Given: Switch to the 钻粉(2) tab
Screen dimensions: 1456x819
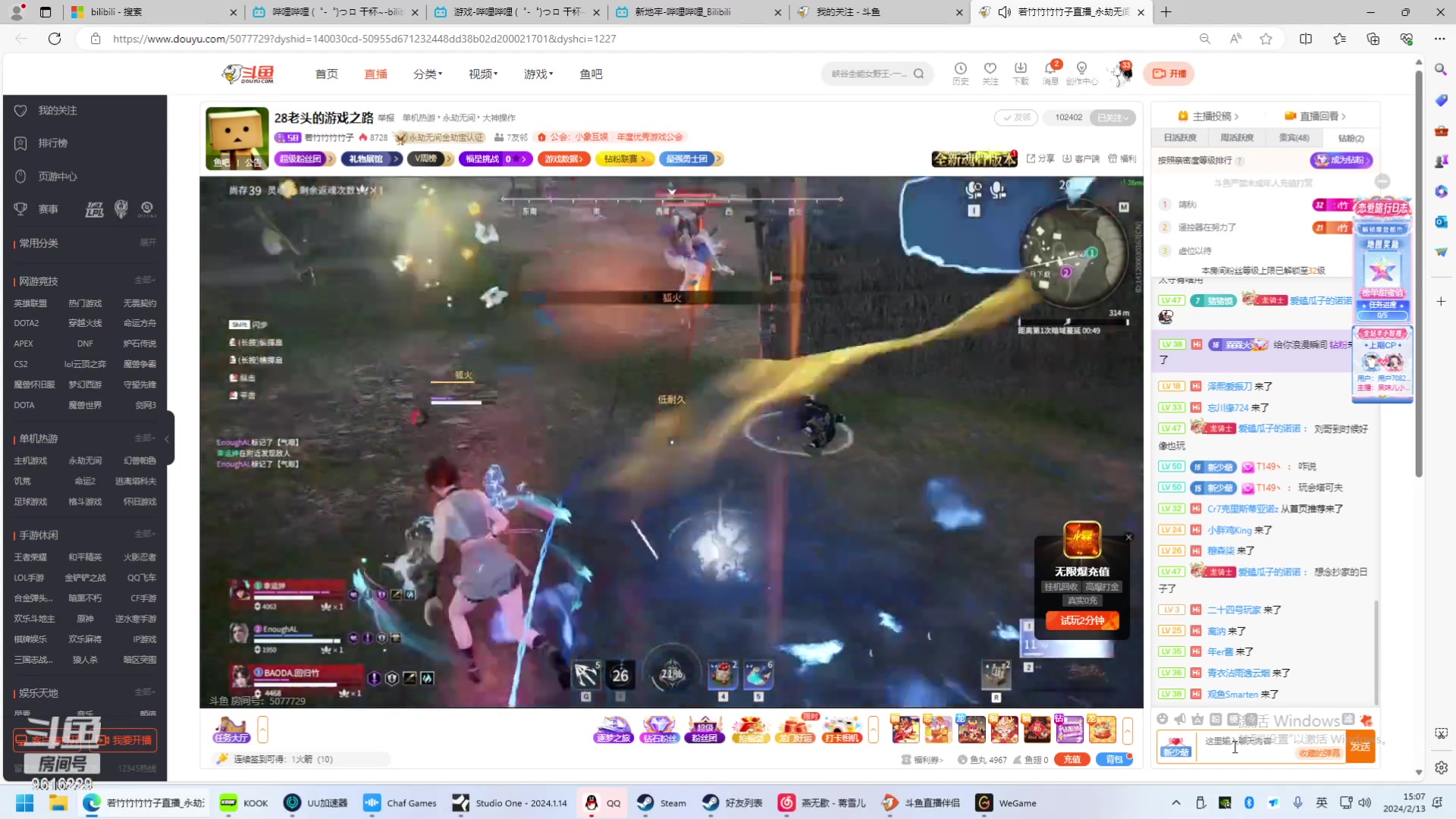Looking at the screenshot, I should (1351, 138).
